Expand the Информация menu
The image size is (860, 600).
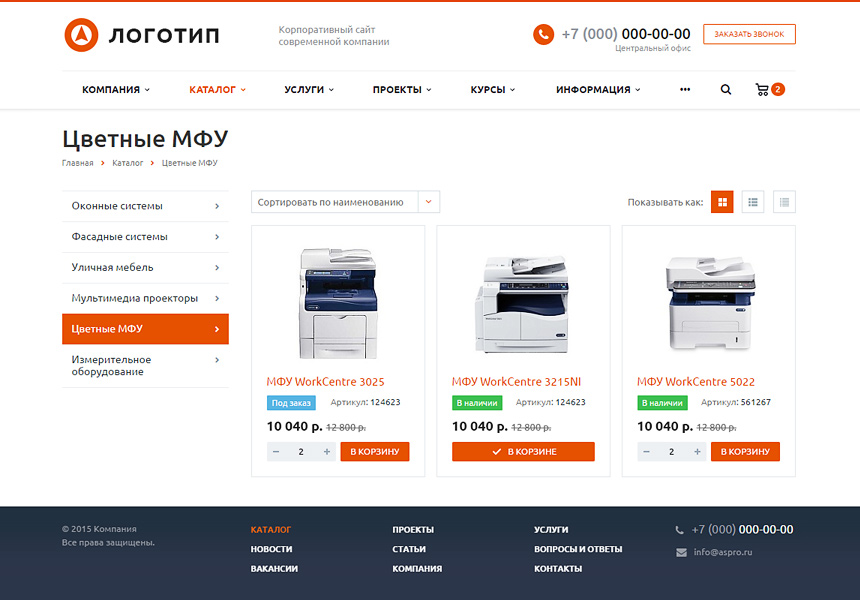[597, 89]
